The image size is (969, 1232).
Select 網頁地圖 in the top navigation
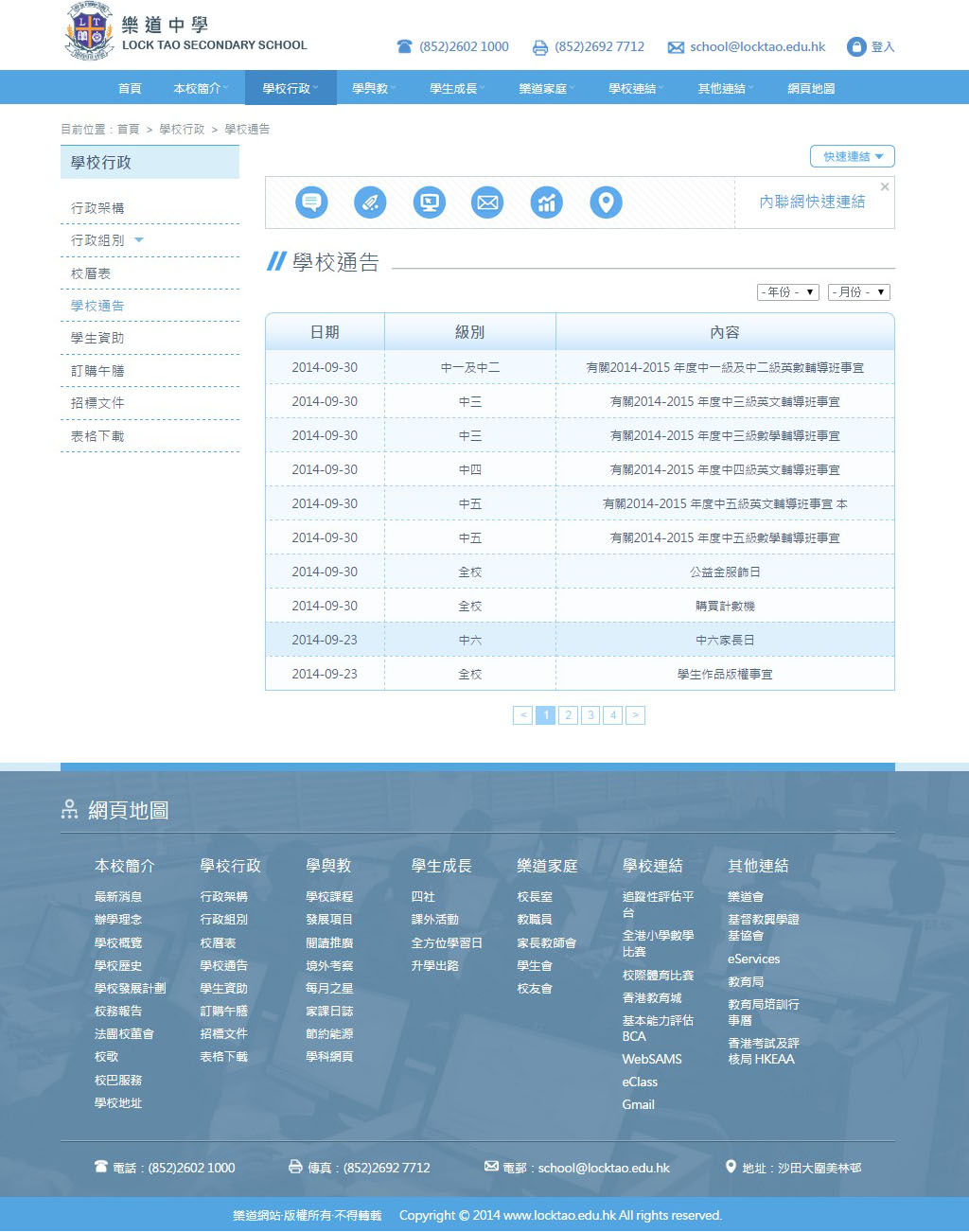click(x=811, y=88)
